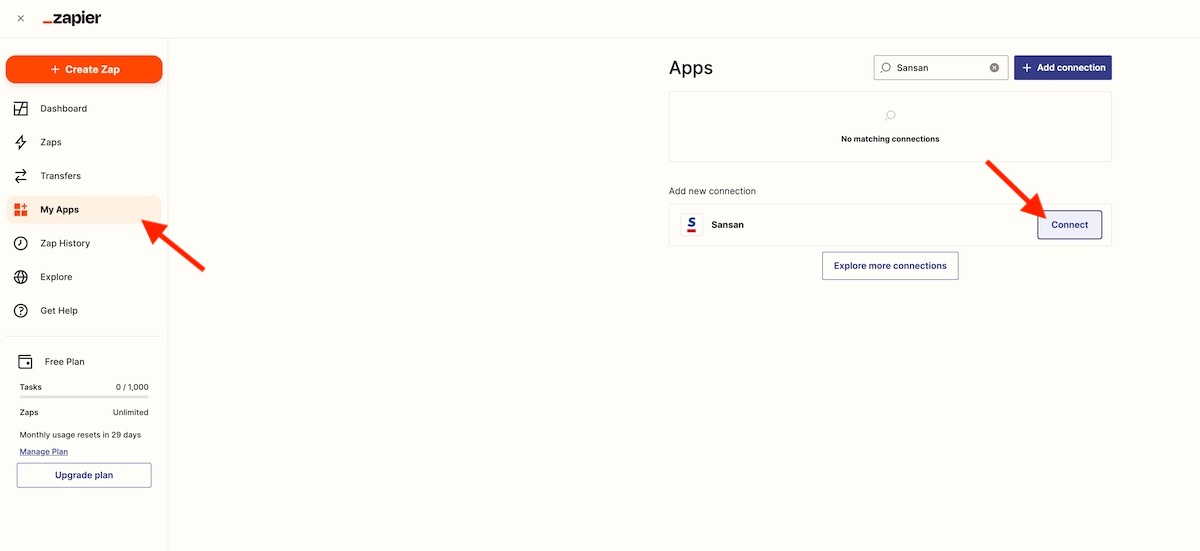Click the Zaps lightning icon
1200x551 pixels.
pyautogui.click(x=21, y=142)
